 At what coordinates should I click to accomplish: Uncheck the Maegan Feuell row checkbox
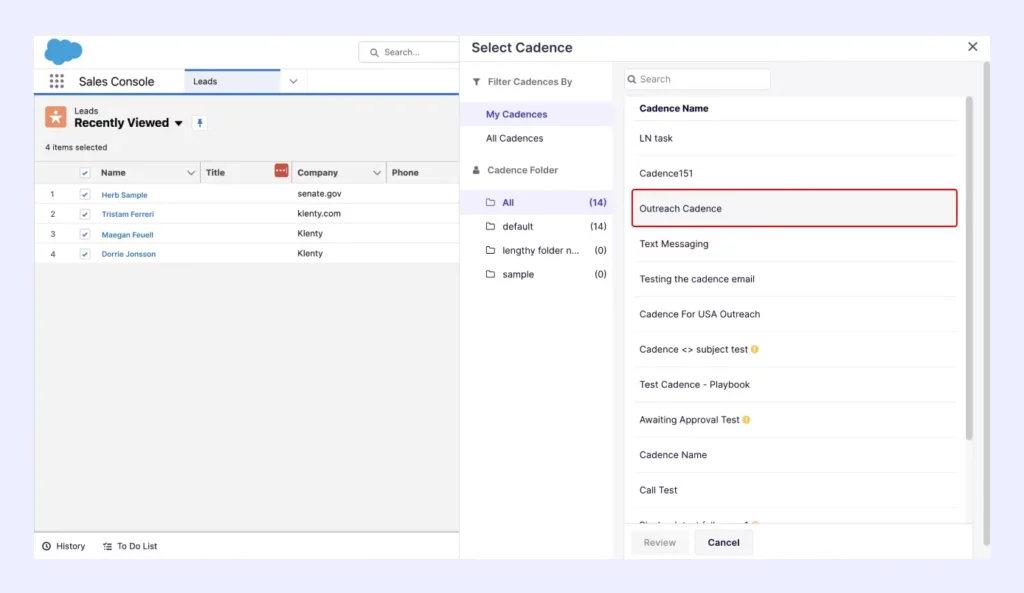(x=84, y=234)
